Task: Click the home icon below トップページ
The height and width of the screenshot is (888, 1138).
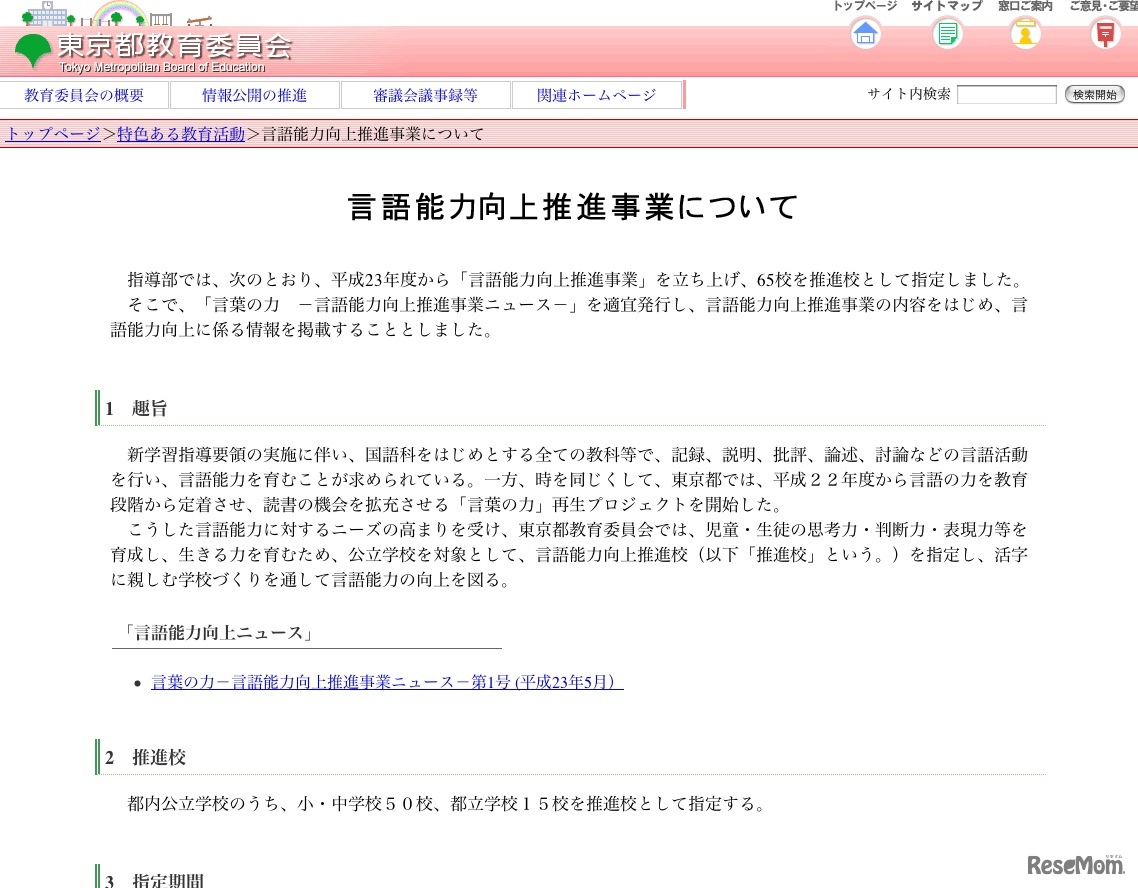Action: click(x=864, y=33)
